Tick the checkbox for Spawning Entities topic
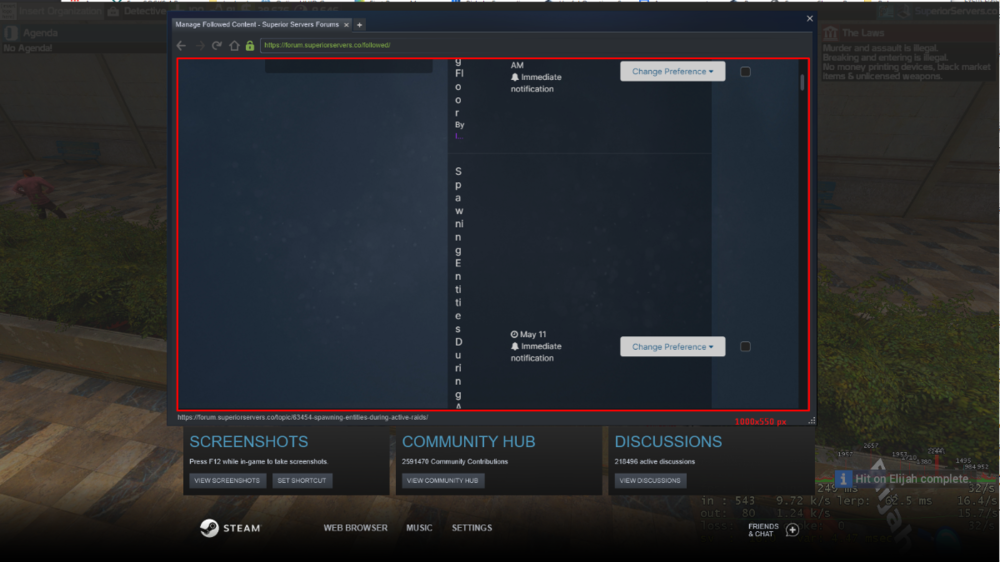The image size is (1000, 562). [745, 346]
